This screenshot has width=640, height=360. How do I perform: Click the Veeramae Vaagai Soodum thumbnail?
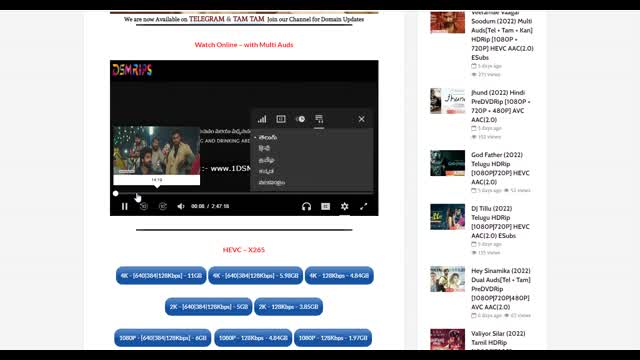[x=447, y=22]
